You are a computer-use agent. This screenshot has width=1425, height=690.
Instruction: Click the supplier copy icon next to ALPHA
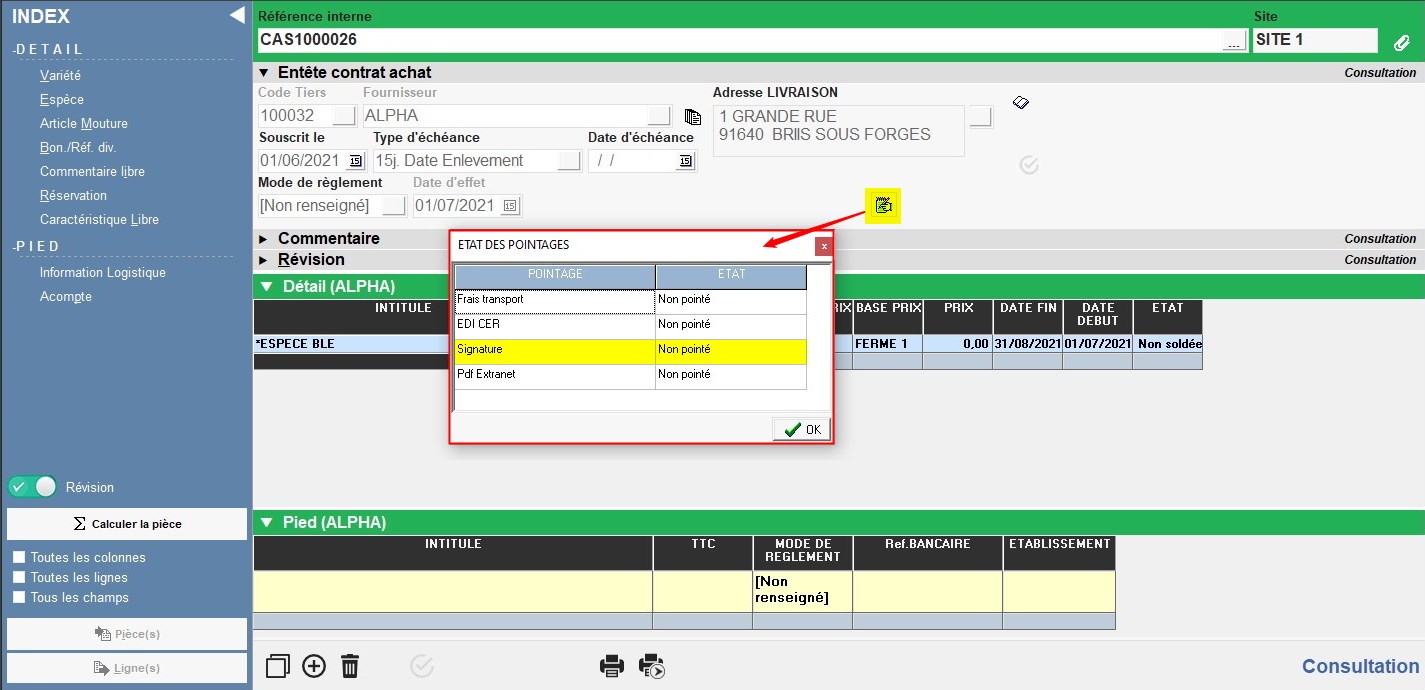click(x=692, y=116)
